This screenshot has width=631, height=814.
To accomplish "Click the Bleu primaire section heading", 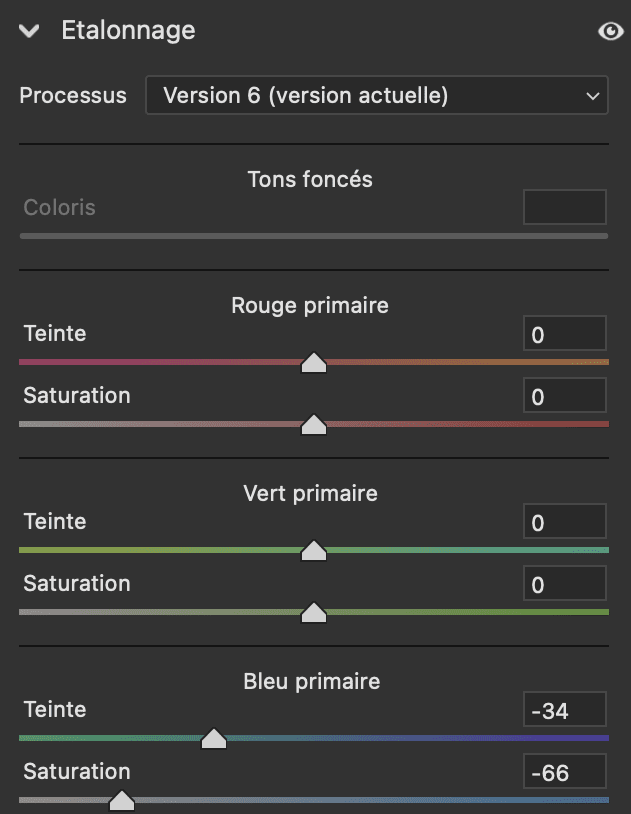I will pyautogui.click(x=312, y=682).
